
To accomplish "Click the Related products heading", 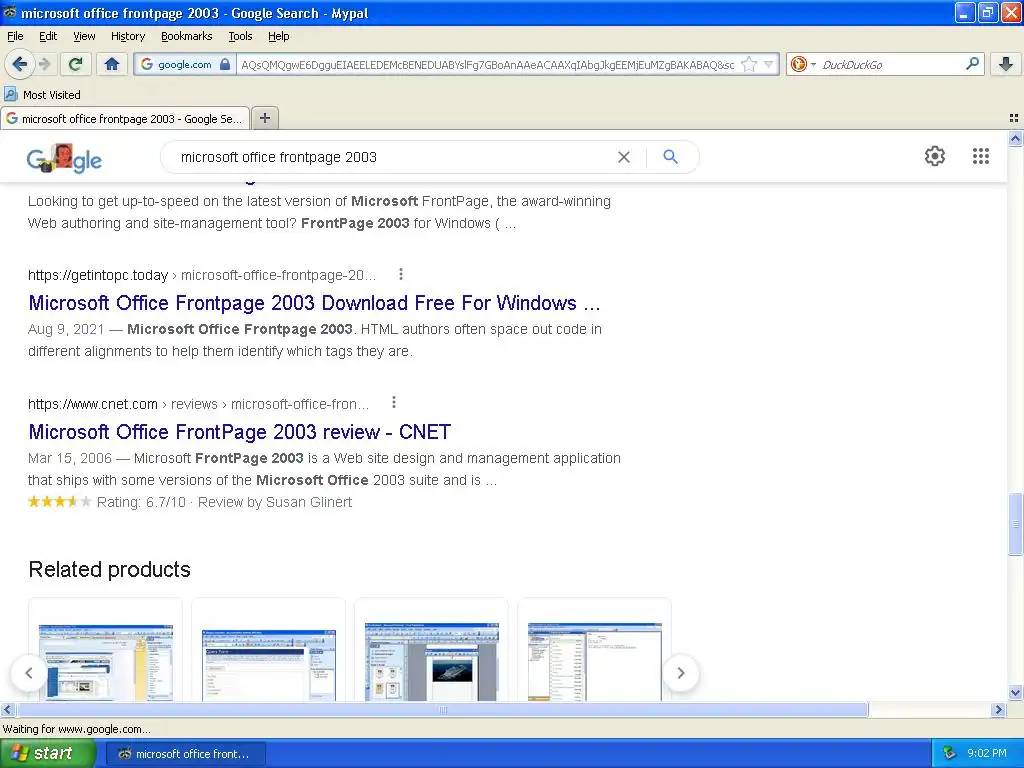I will pos(110,569).
